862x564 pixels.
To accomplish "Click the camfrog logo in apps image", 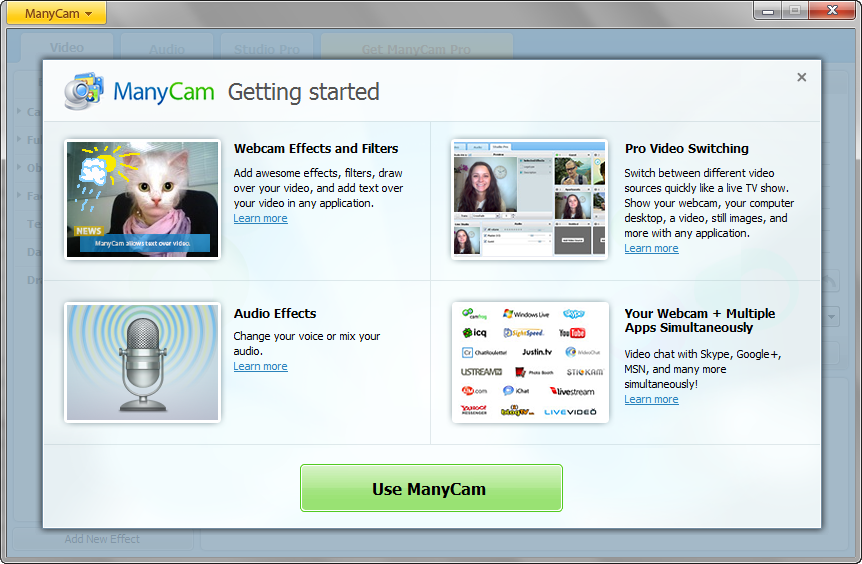I will (x=474, y=314).
